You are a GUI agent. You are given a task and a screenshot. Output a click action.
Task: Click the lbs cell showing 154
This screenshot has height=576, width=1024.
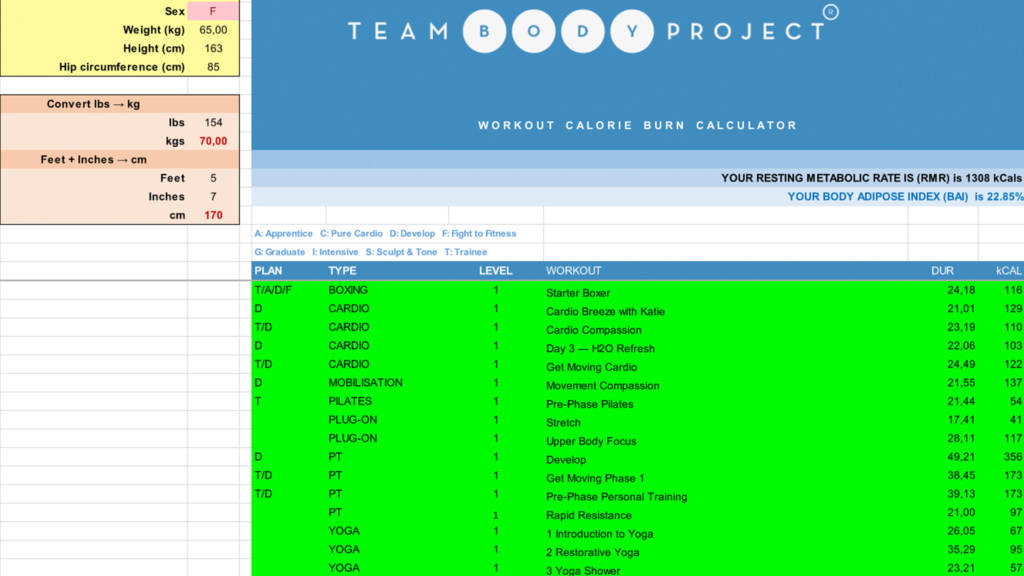pyautogui.click(x=215, y=122)
